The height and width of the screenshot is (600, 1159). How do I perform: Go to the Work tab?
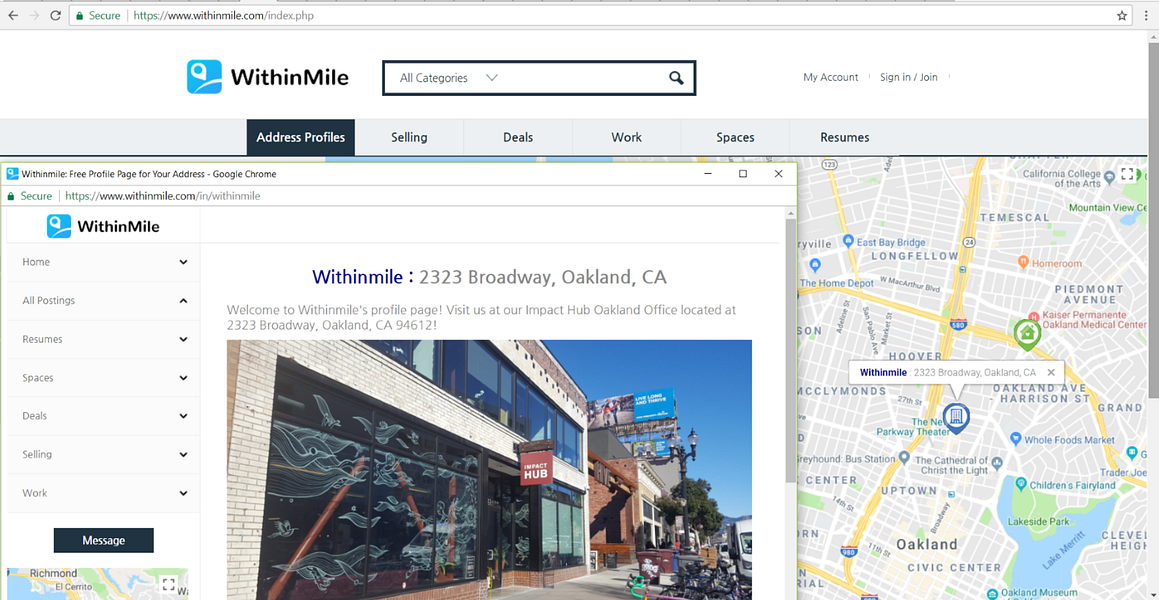tap(627, 137)
